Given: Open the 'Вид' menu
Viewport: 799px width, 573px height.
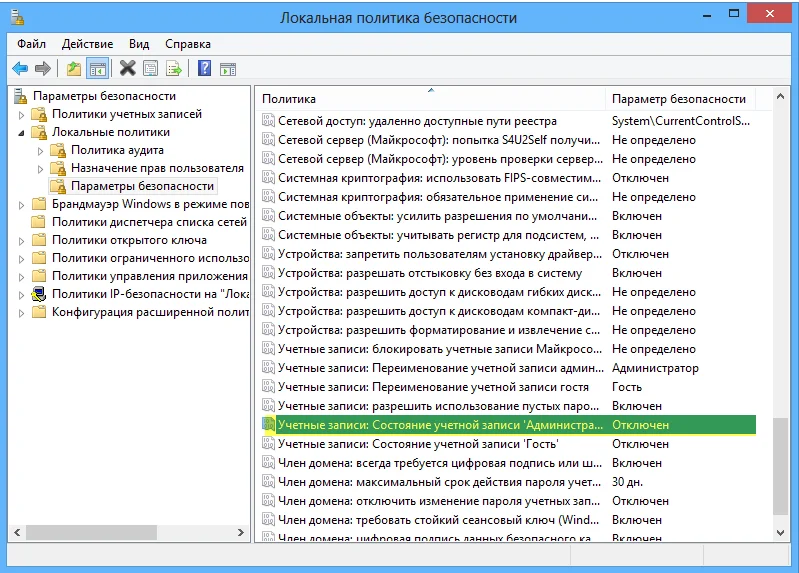Looking at the screenshot, I should pos(139,44).
